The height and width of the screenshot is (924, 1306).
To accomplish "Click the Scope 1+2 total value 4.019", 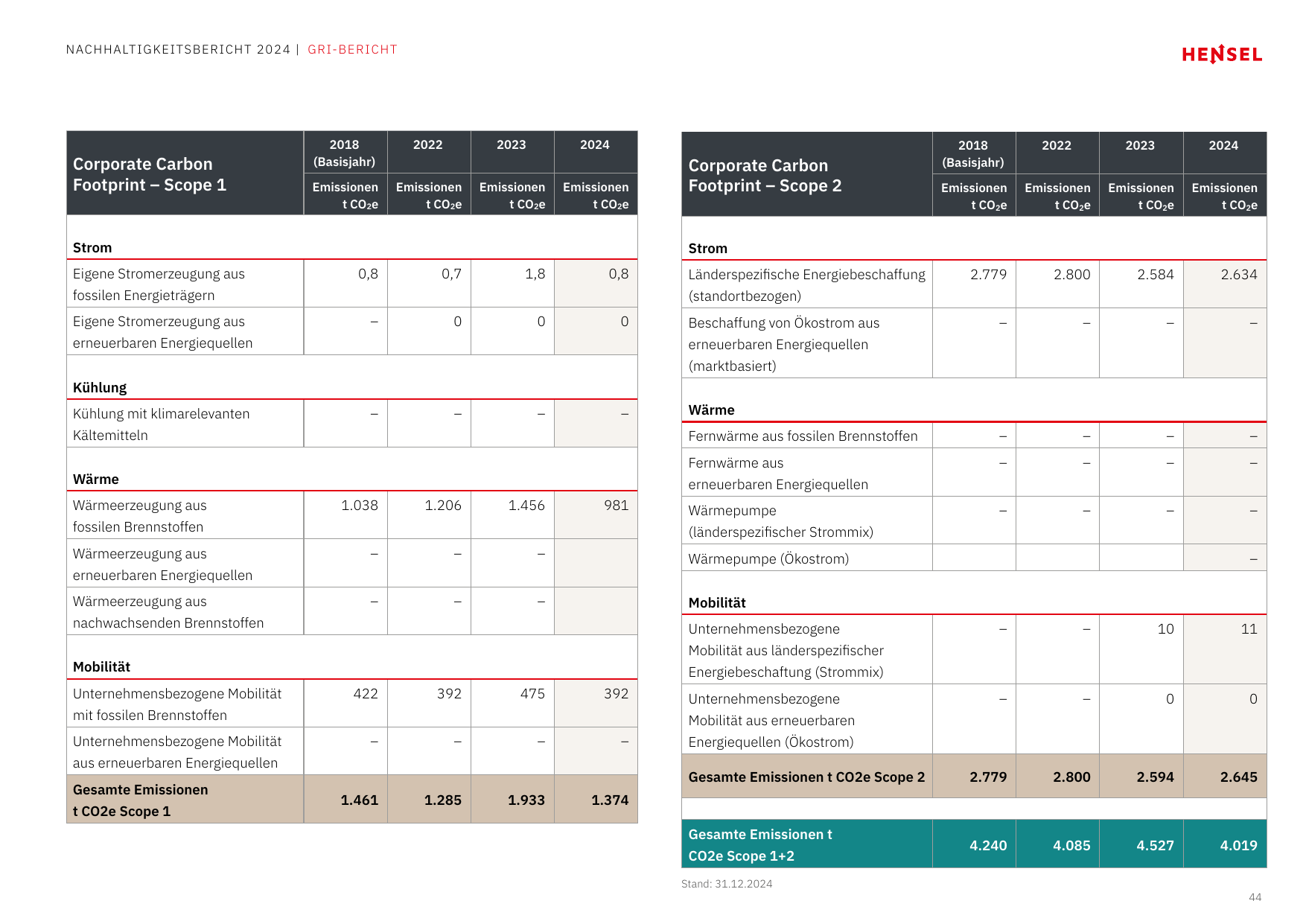I will [x=1239, y=846].
